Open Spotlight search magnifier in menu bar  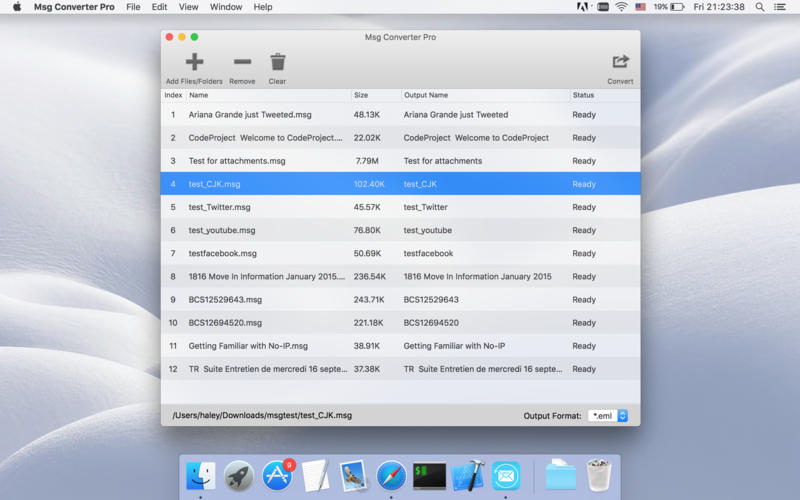click(760, 7)
